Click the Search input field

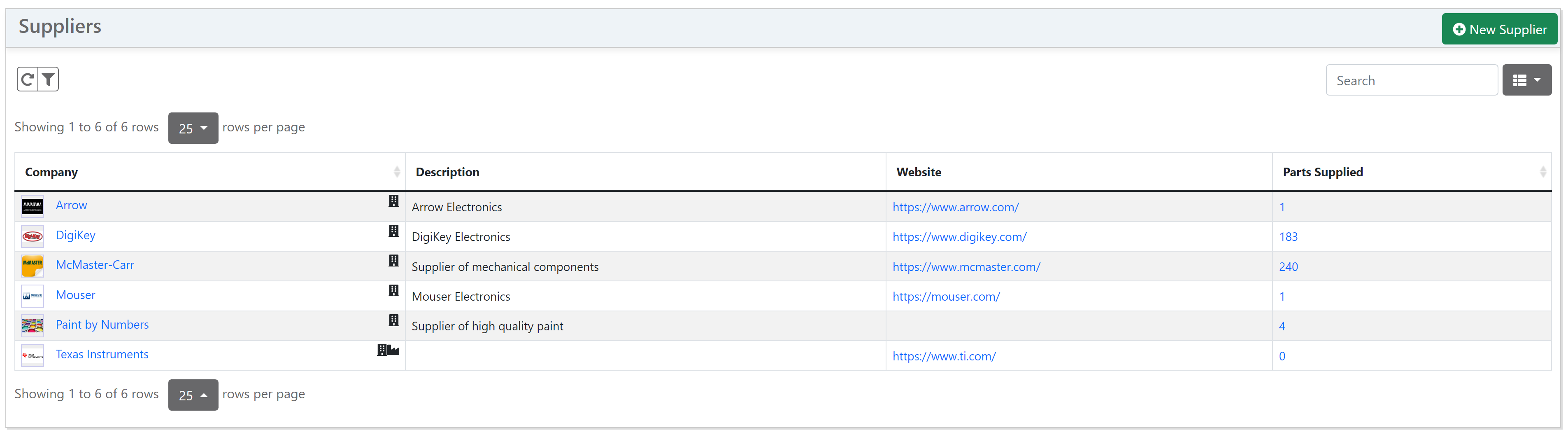(1411, 80)
